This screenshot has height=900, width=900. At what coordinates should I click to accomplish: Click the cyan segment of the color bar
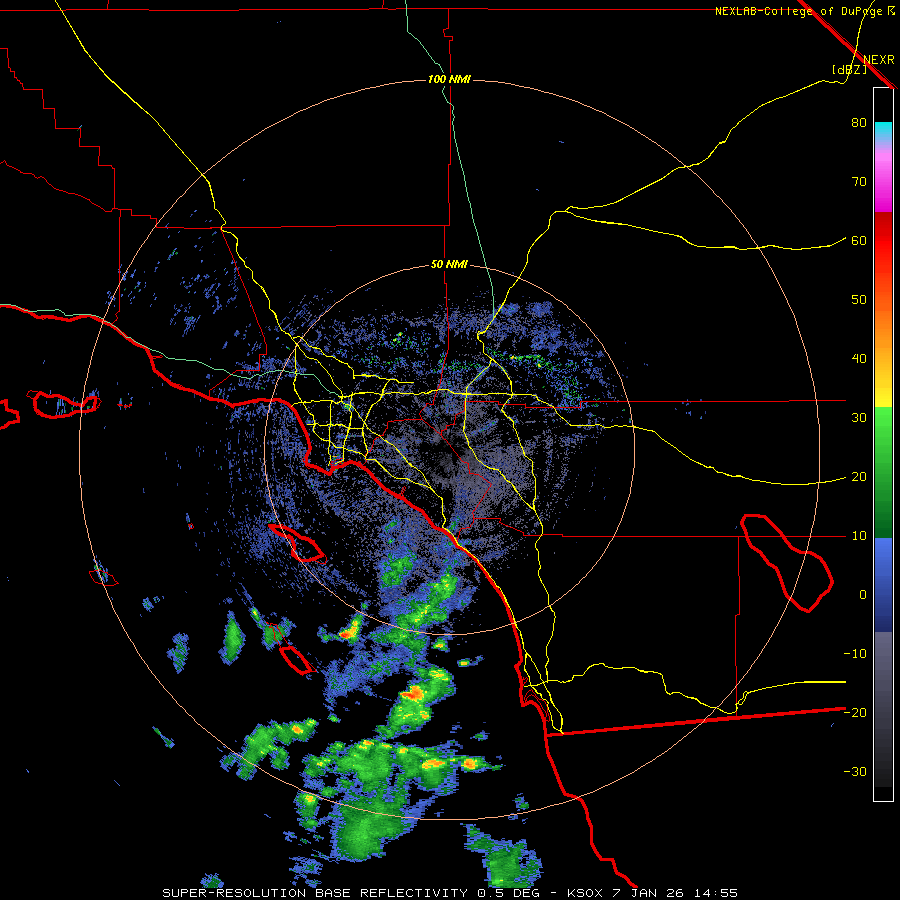pyautogui.click(x=883, y=131)
